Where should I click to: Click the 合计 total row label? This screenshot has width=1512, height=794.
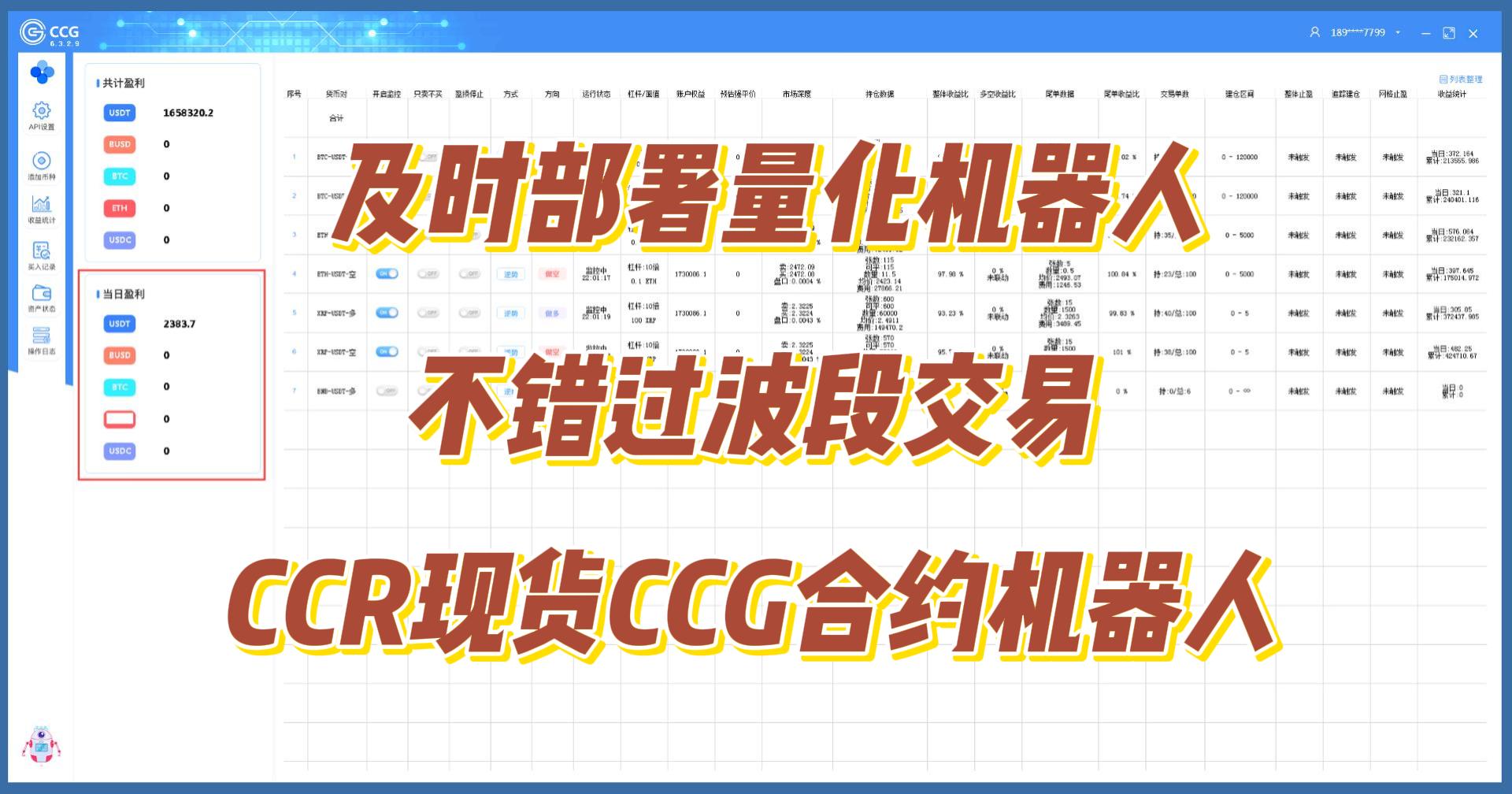[x=336, y=118]
